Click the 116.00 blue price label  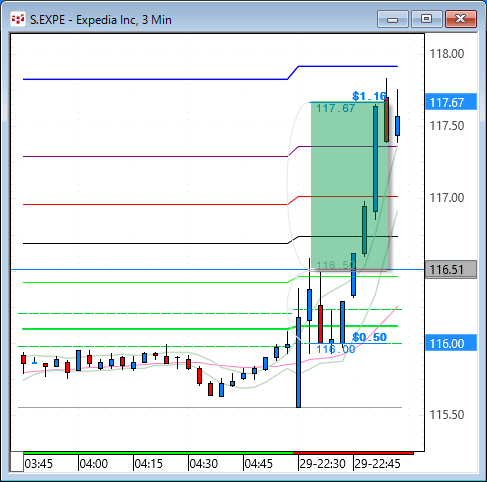click(451, 343)
